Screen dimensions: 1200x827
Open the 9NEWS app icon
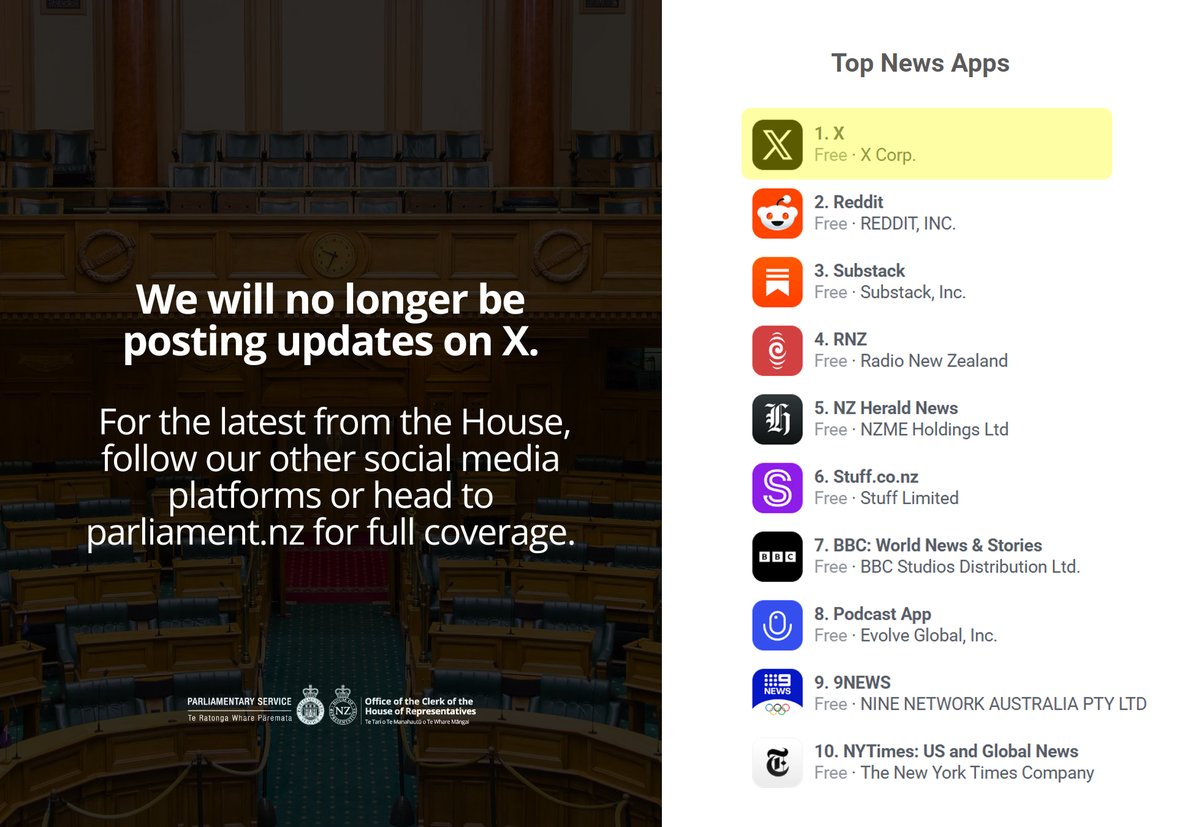coord(777,694)
